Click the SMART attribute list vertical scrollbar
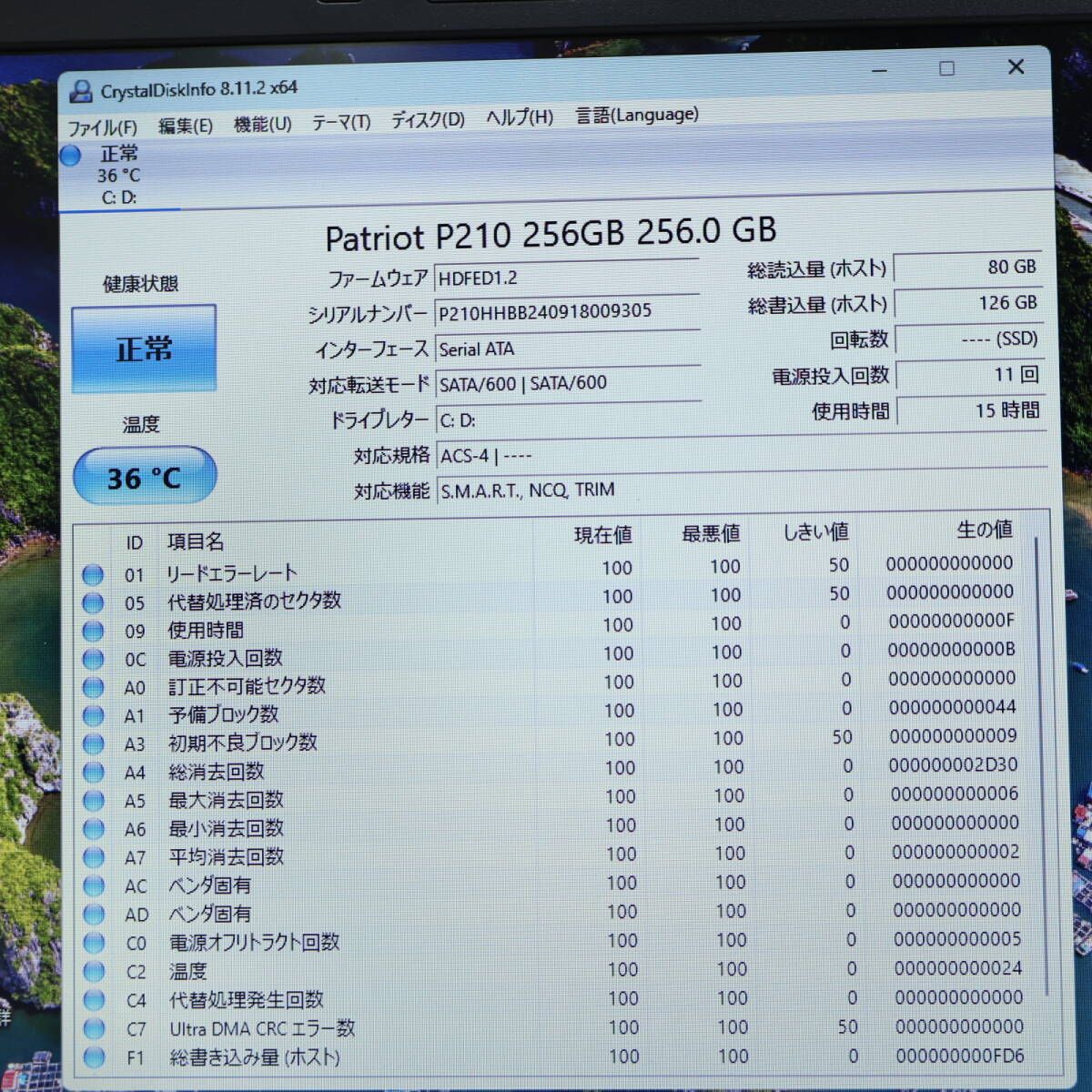The width and height of the screenshot is (1092, 1092). [1040, 764]
